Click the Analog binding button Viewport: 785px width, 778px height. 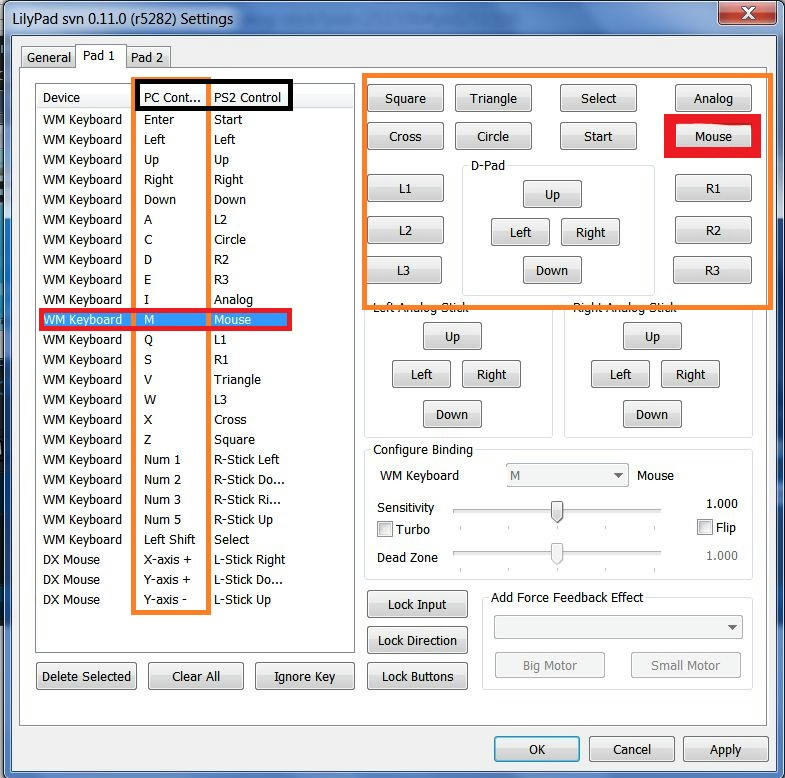point(713,98)
